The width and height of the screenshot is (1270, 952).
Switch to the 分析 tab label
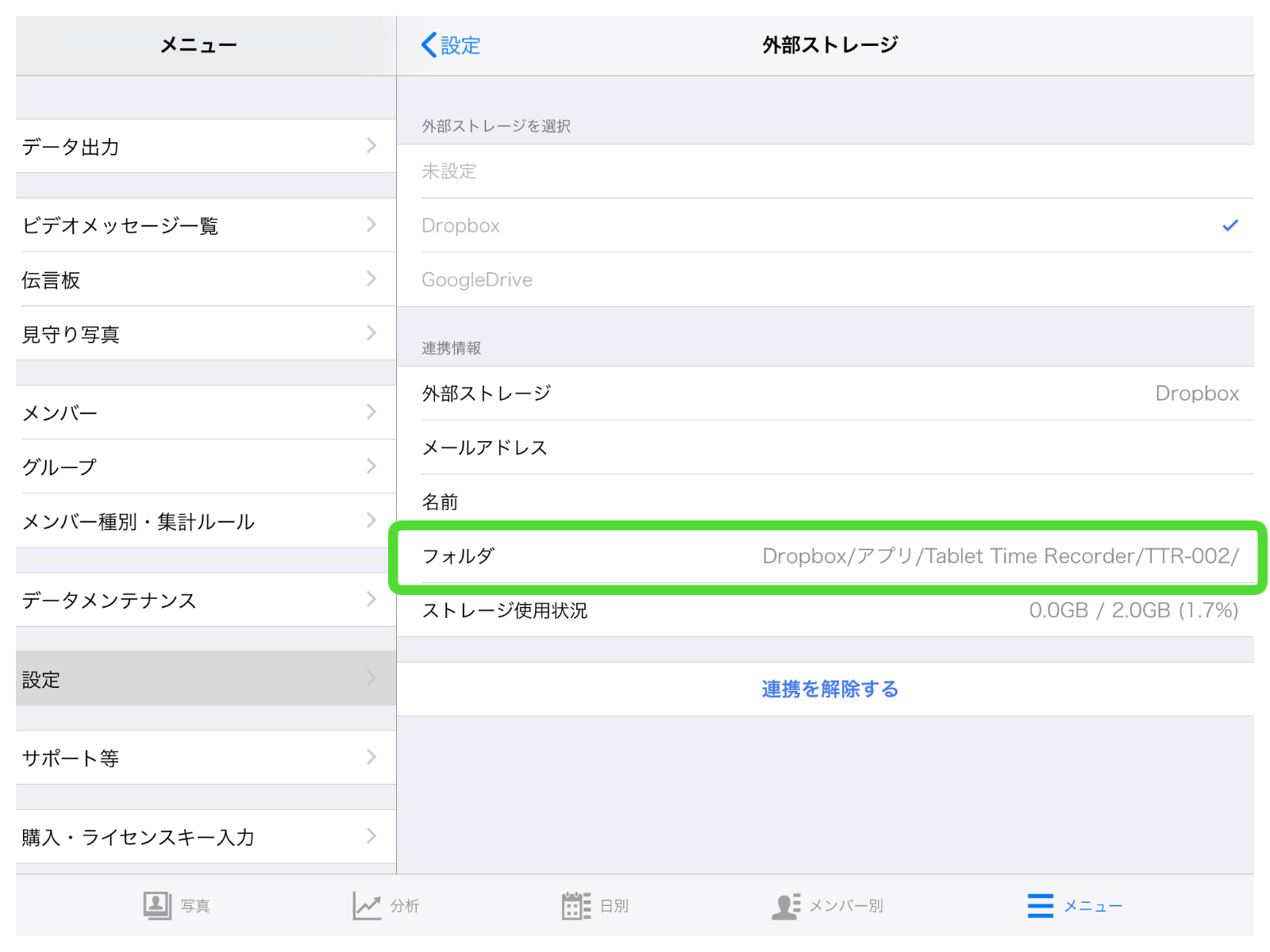point(405,906)
